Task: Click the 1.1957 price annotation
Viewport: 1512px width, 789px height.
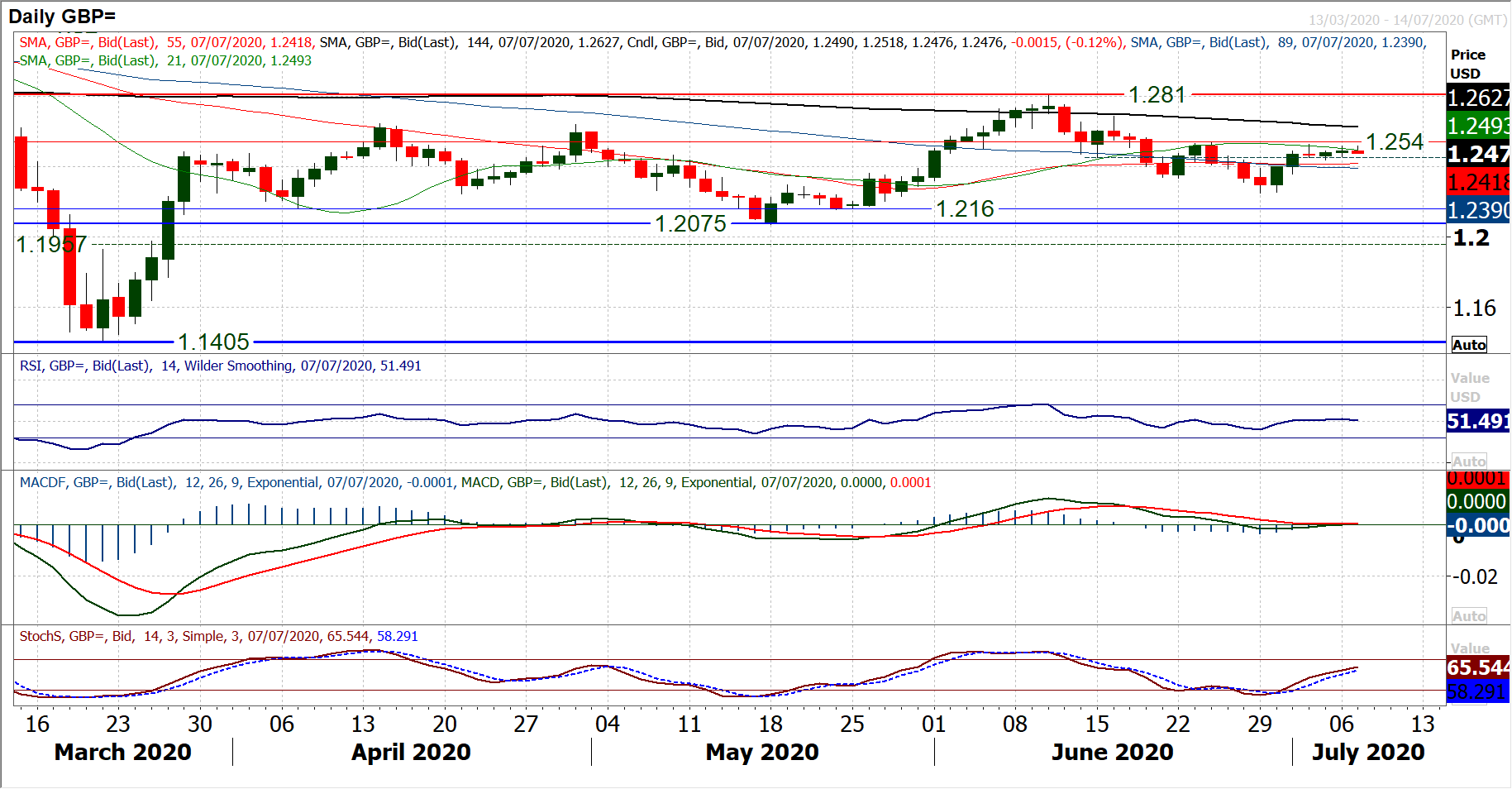Action: point(51,245)
